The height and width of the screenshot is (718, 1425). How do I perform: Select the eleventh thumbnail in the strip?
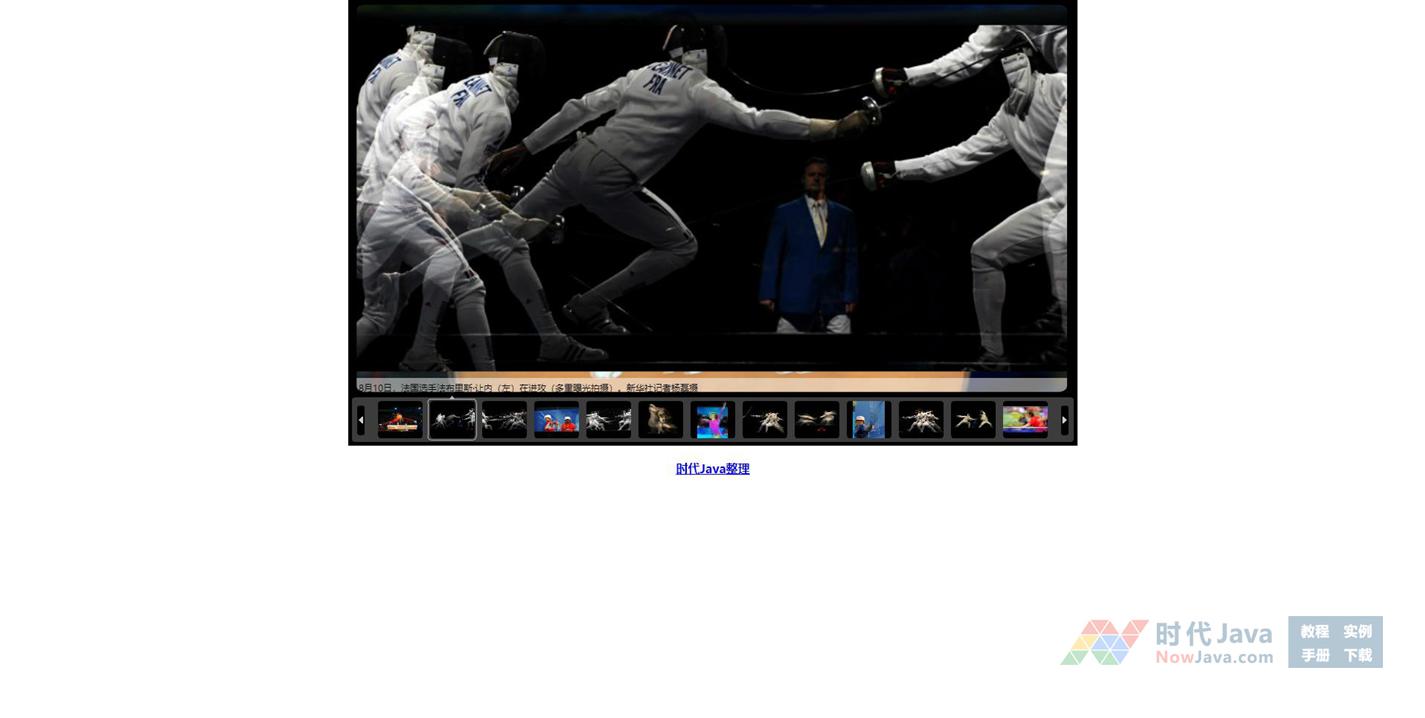(920, 420)
